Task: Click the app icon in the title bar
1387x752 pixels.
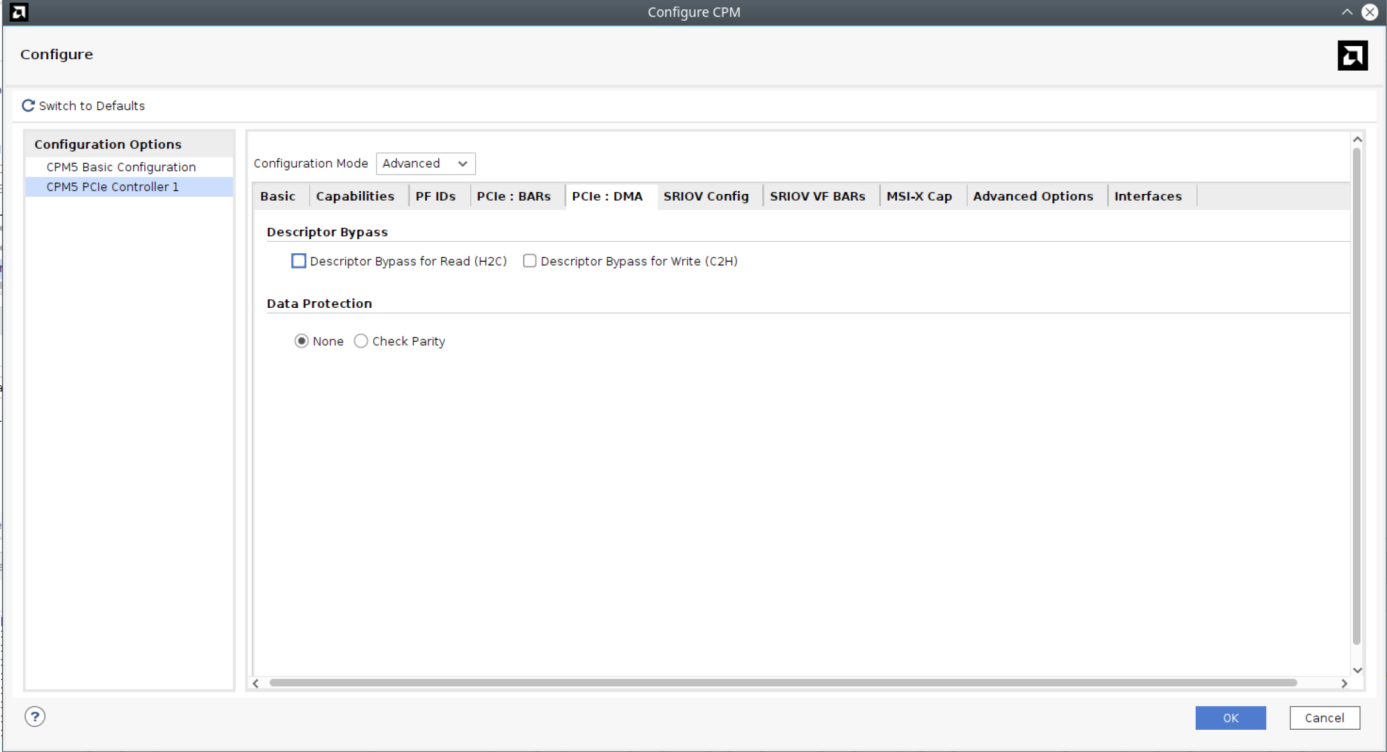Action: point(18,12)
